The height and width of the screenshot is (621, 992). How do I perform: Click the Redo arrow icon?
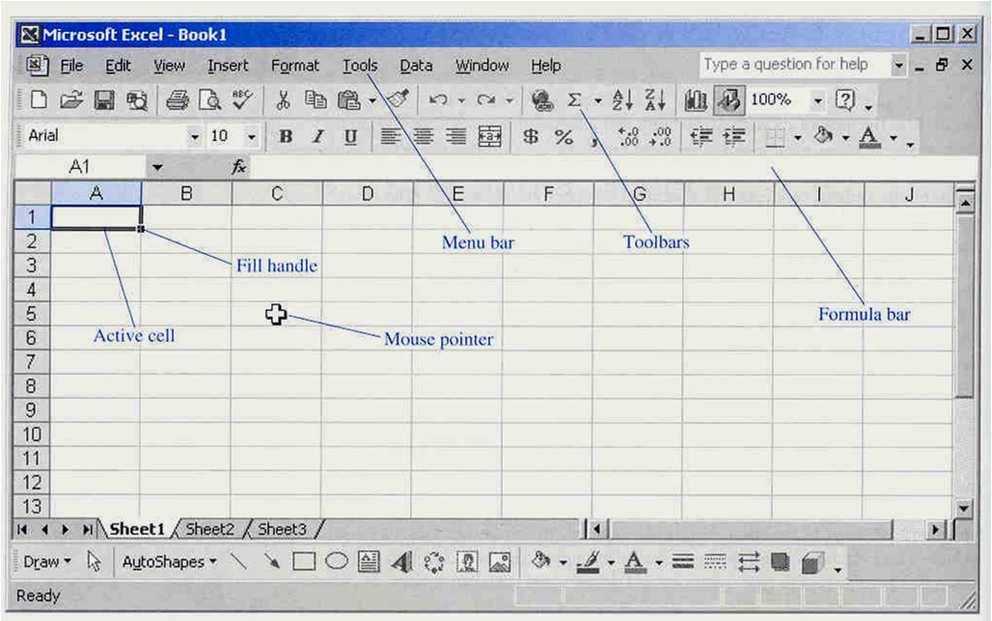coord(486,100)
